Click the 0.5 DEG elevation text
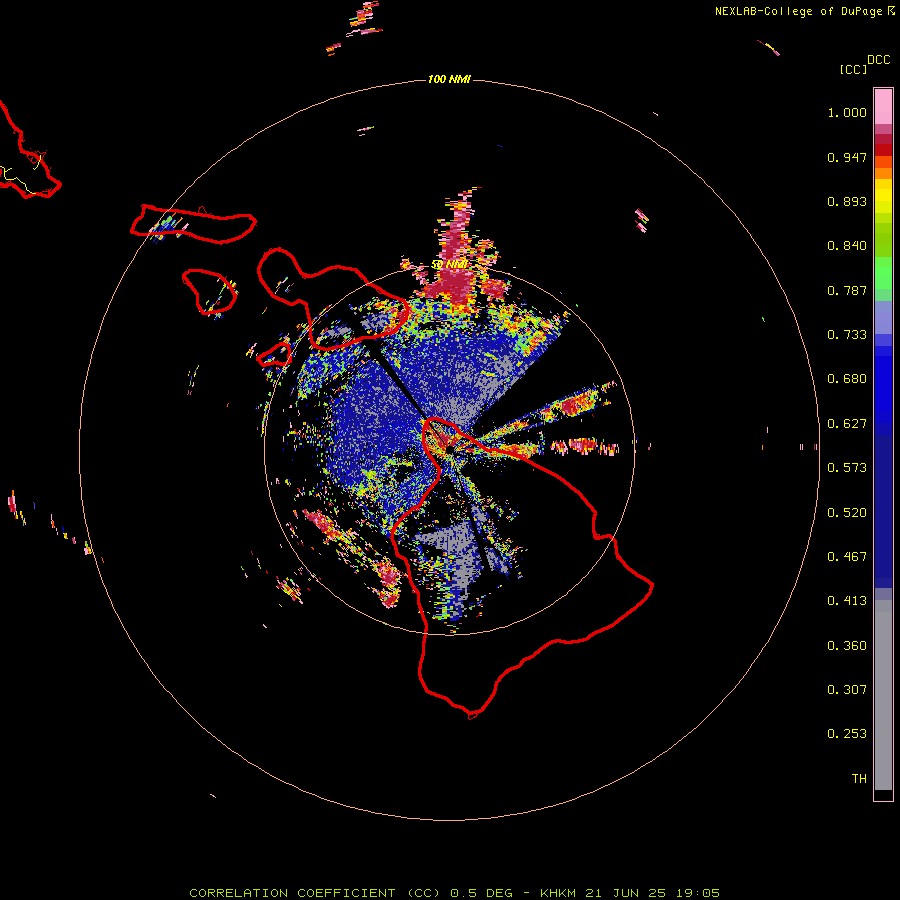 coord(484,893)
